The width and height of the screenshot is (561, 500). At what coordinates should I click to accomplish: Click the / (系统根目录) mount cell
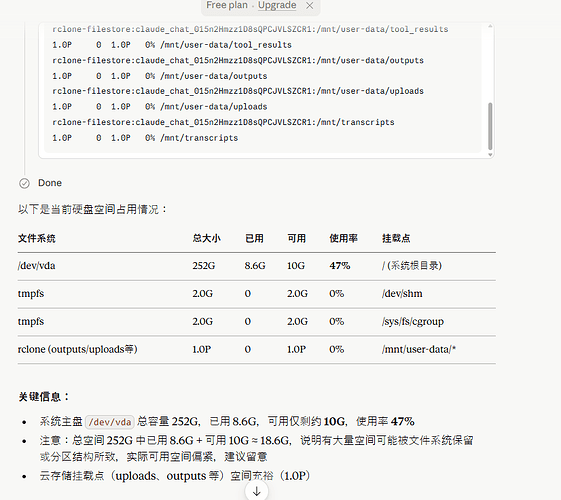coord(412,266)
